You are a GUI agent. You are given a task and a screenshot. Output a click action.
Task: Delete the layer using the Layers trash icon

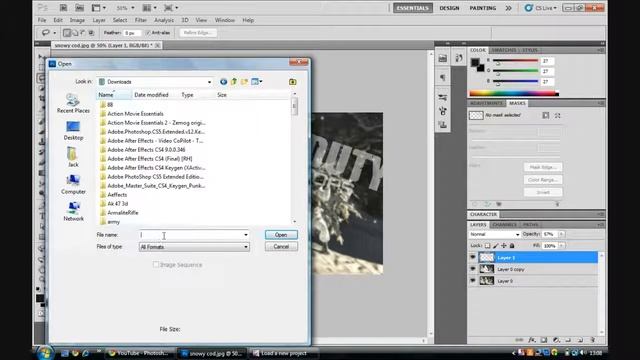592,340
